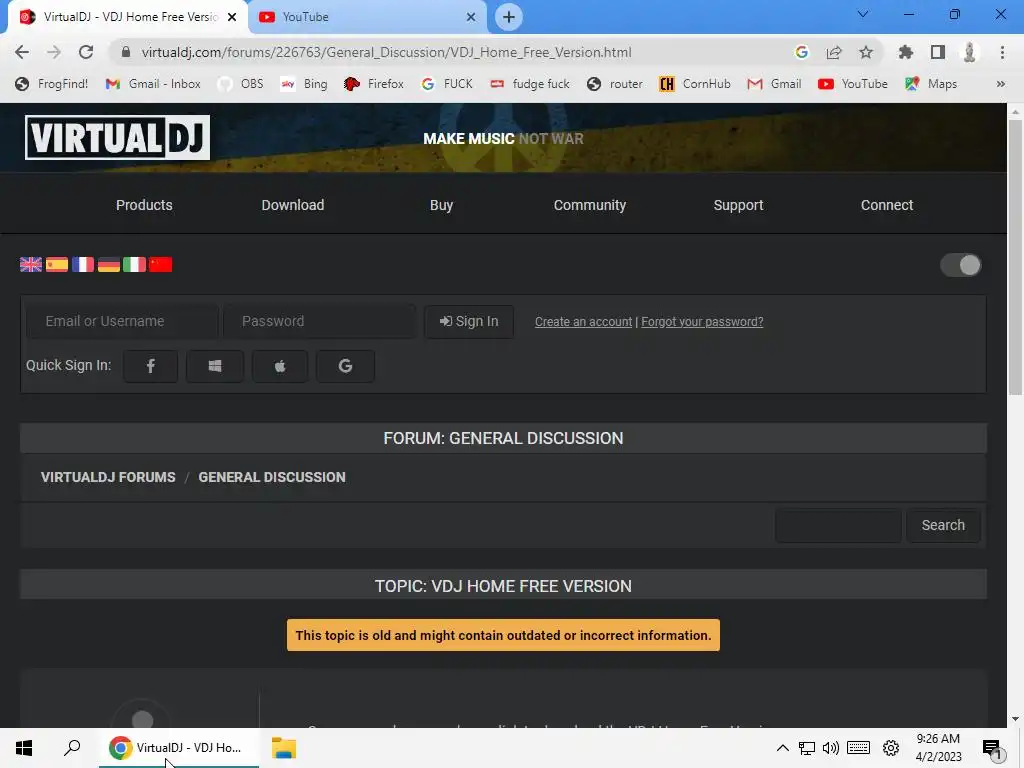Image resolution: width=1024 pixels, height=768 pixels.
Task: Open YouTube bookmark in bookmarks bar
Action: click(x=853, y=84)
